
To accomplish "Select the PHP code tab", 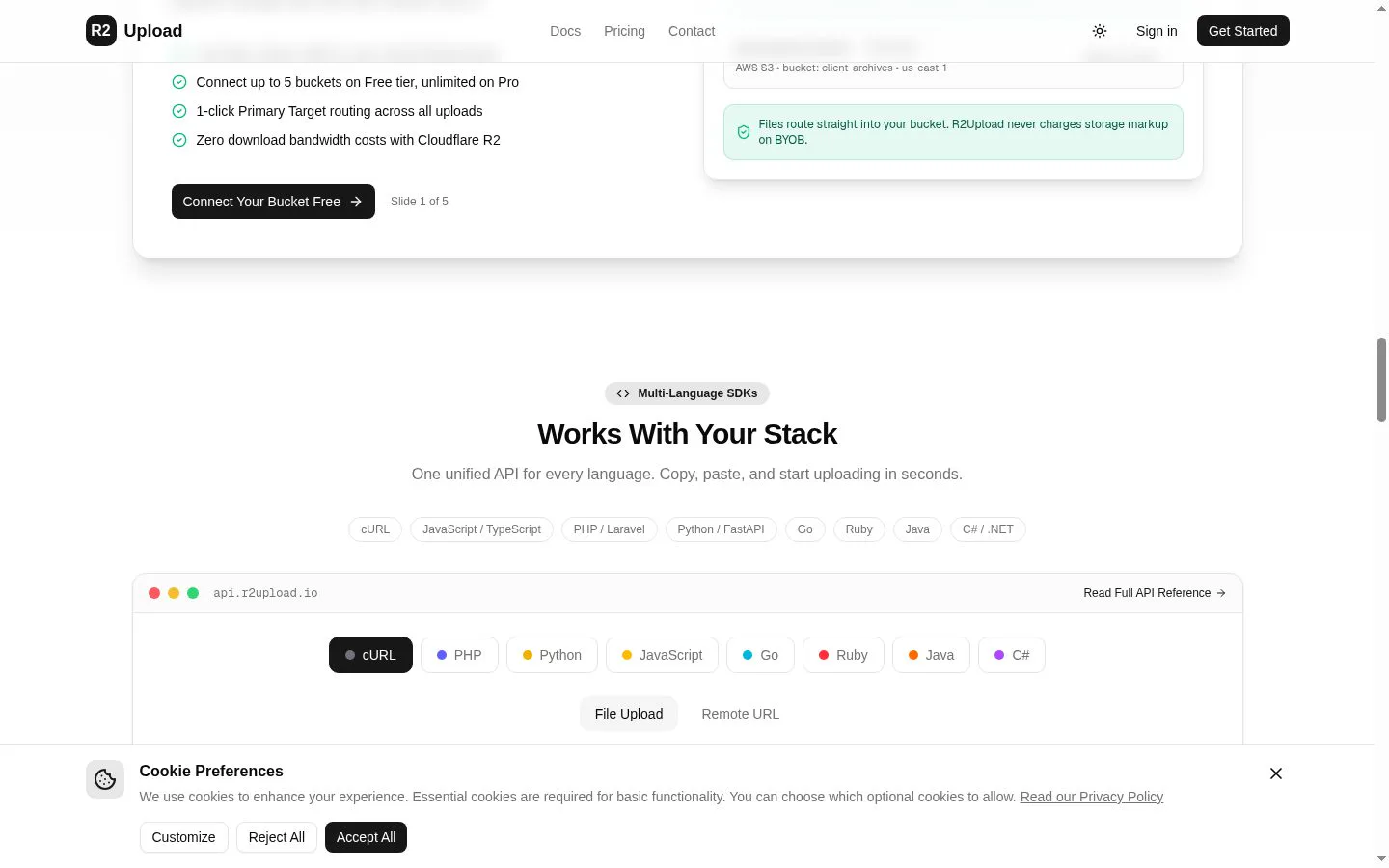I will tap(459, 655).
